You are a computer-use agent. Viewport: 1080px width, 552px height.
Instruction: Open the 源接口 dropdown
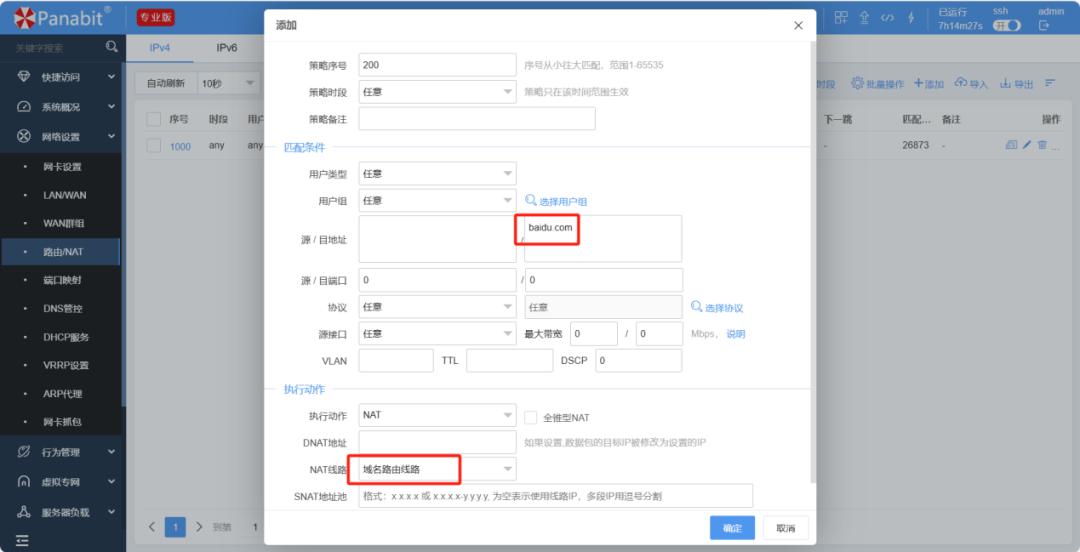(x=437, y=334)
